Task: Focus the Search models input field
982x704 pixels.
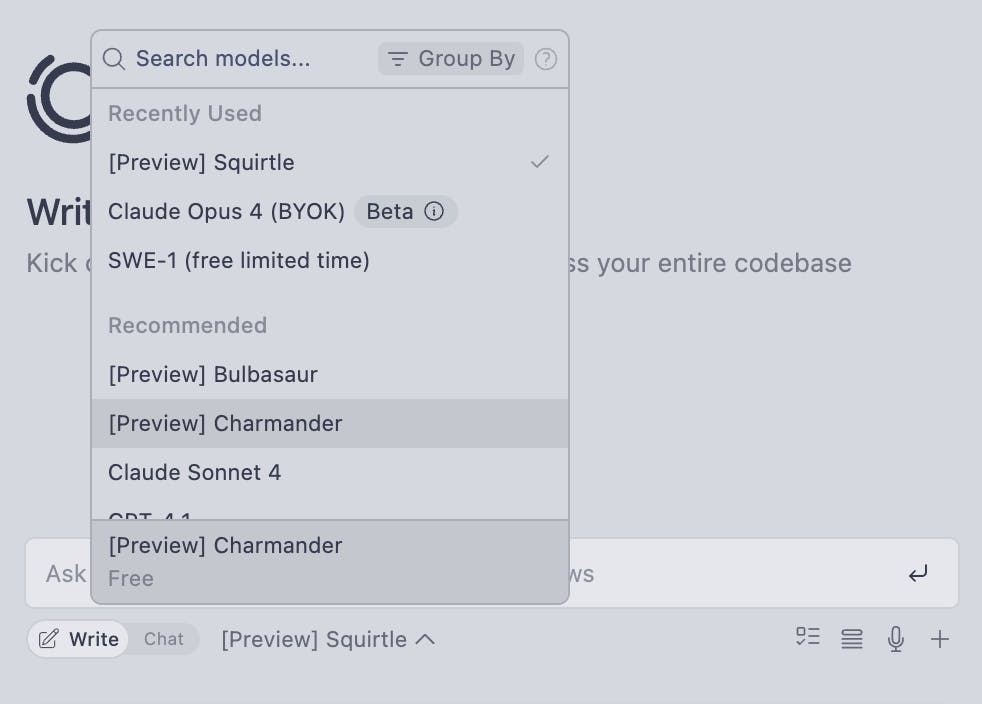Action: coord(240,59)
